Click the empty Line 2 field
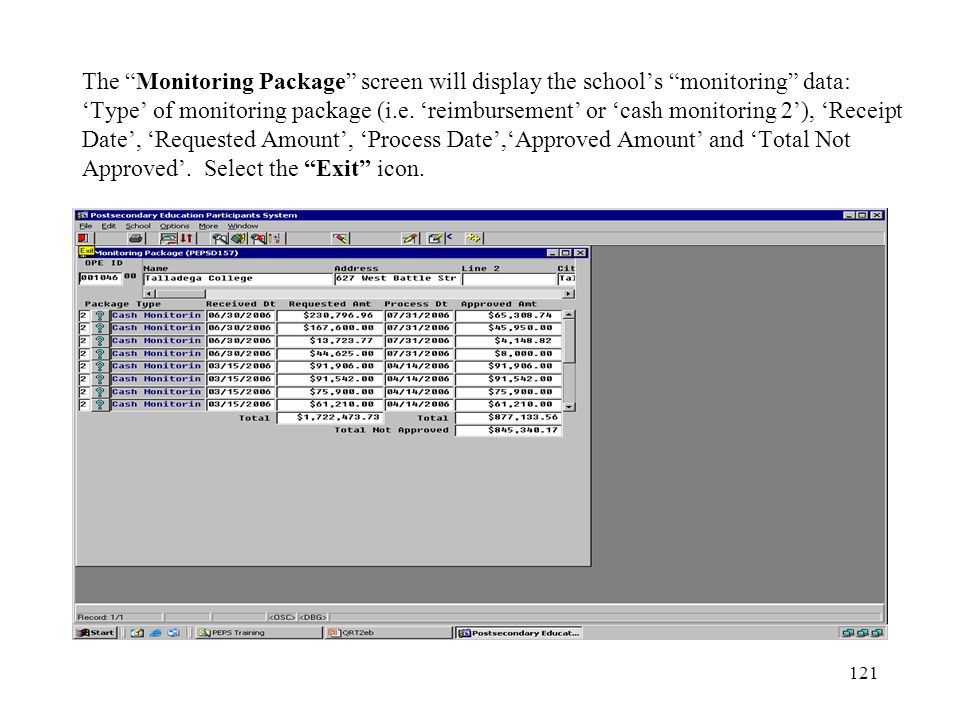The height and width of the screenshot is (720, 960). [x=508, y=279]
